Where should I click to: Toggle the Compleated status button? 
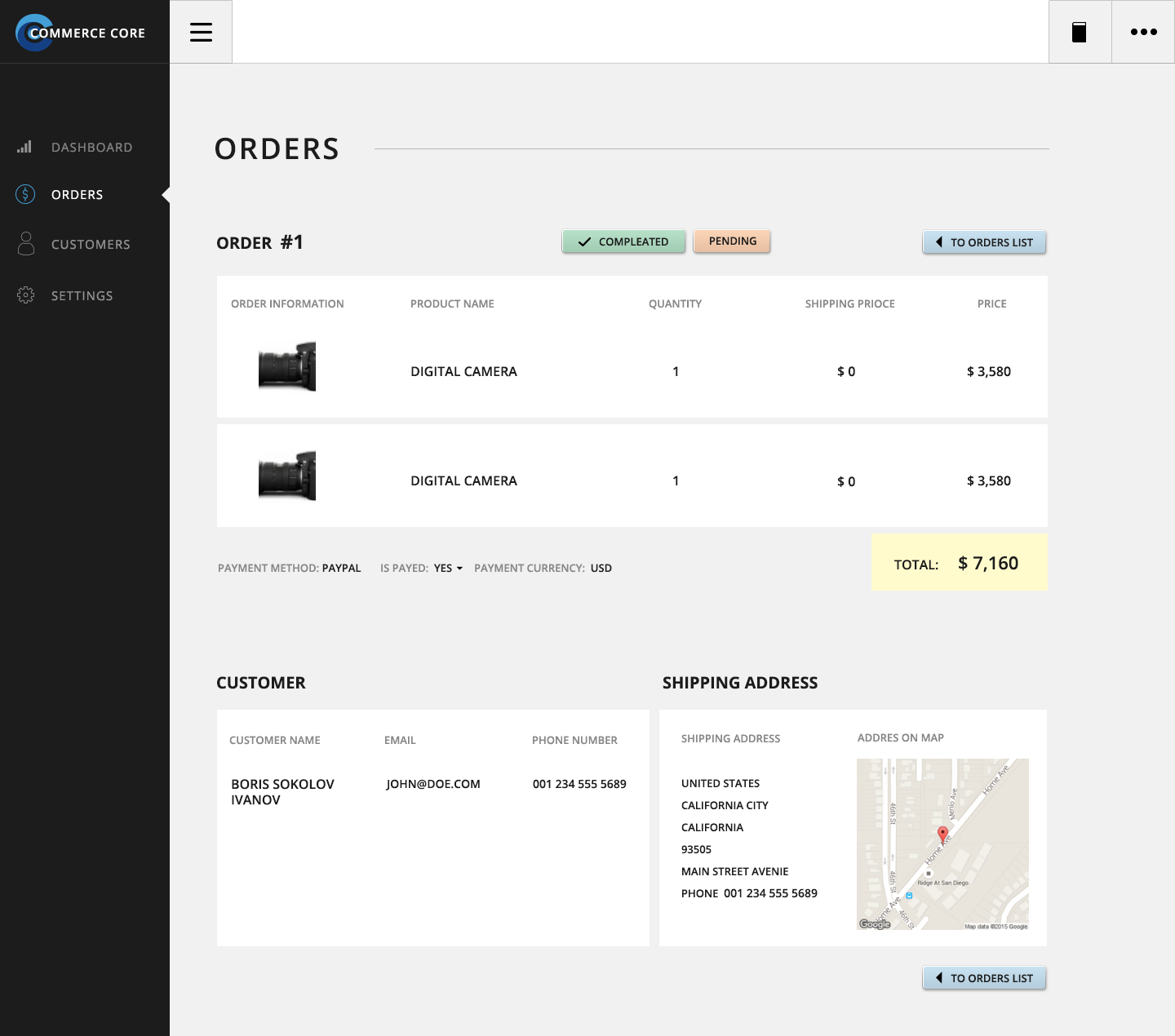click(623, 241)
